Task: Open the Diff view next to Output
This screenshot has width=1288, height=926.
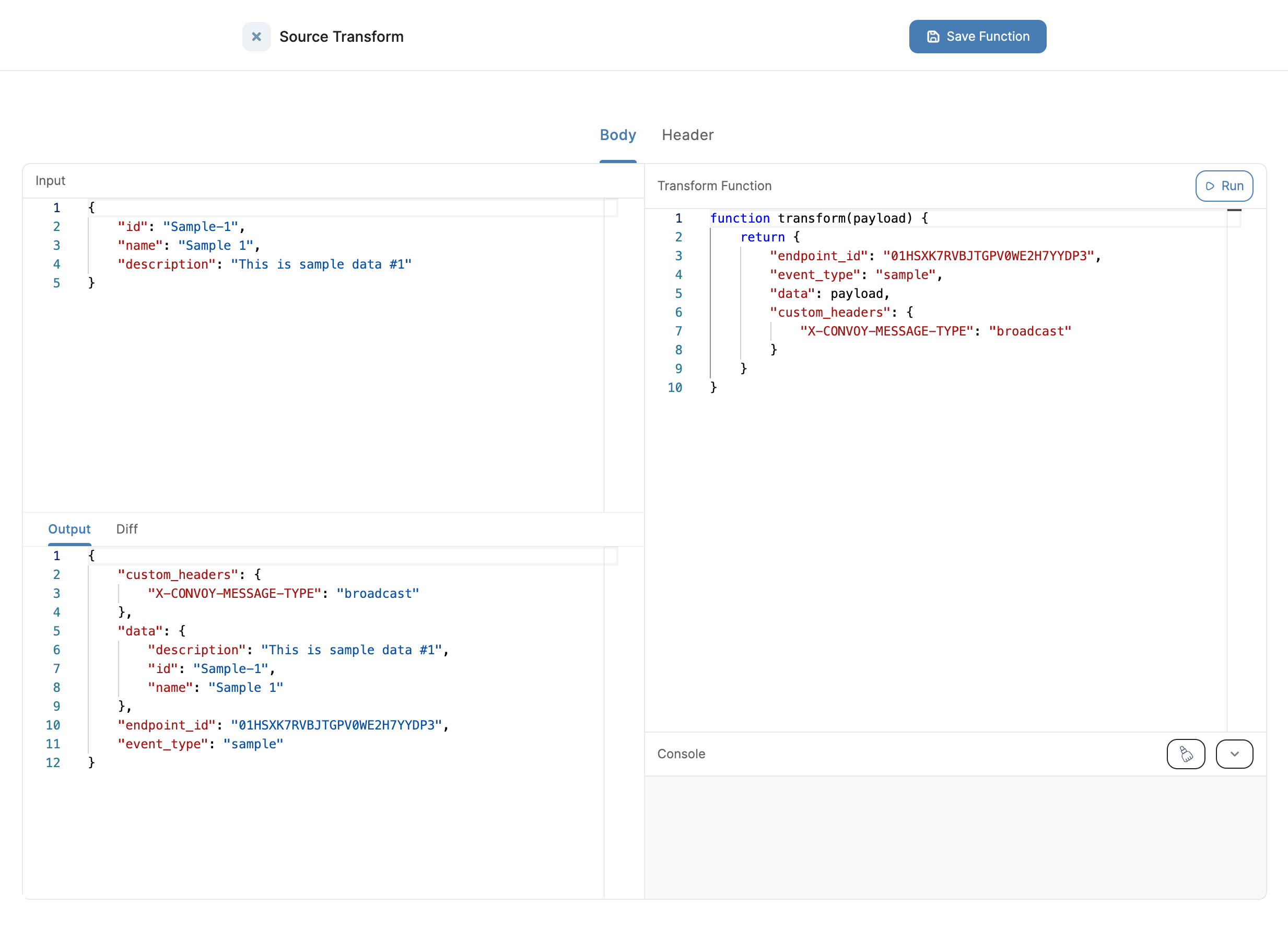Action: 126,529
